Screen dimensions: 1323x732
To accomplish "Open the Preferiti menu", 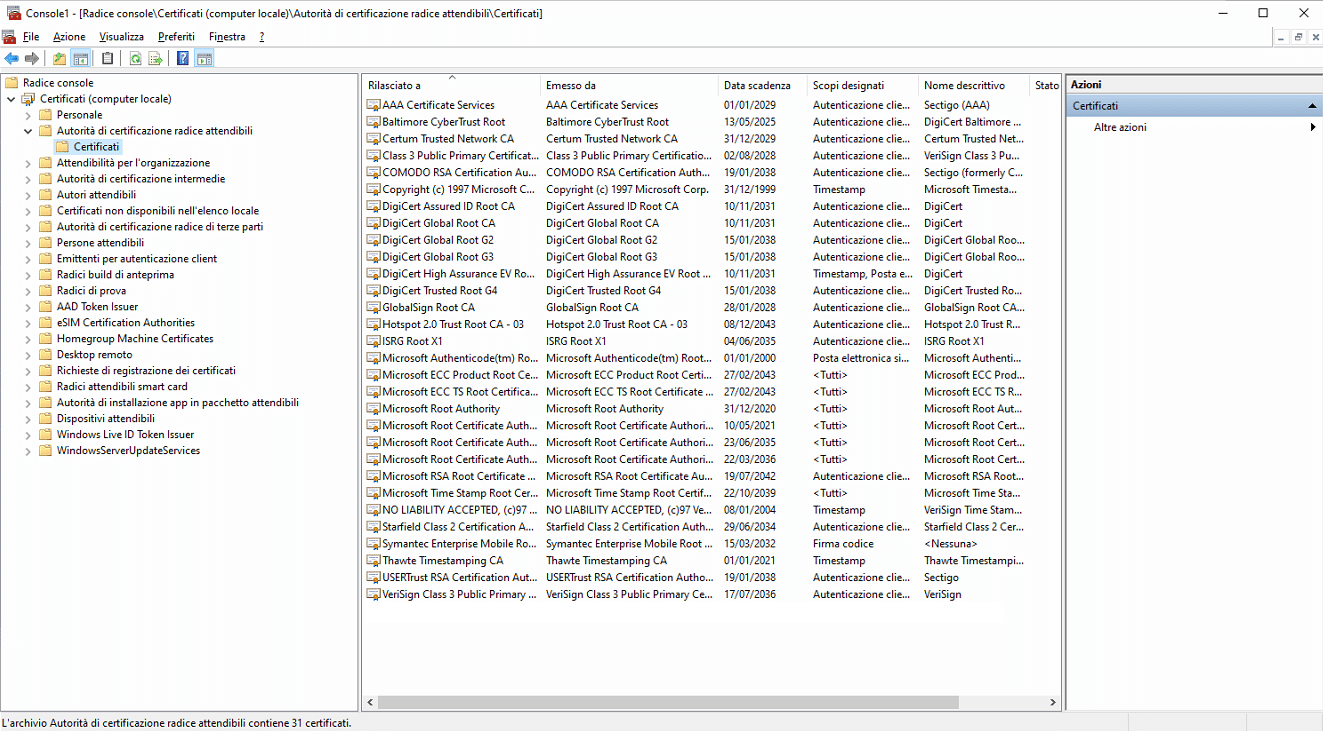I will (176, 36).
